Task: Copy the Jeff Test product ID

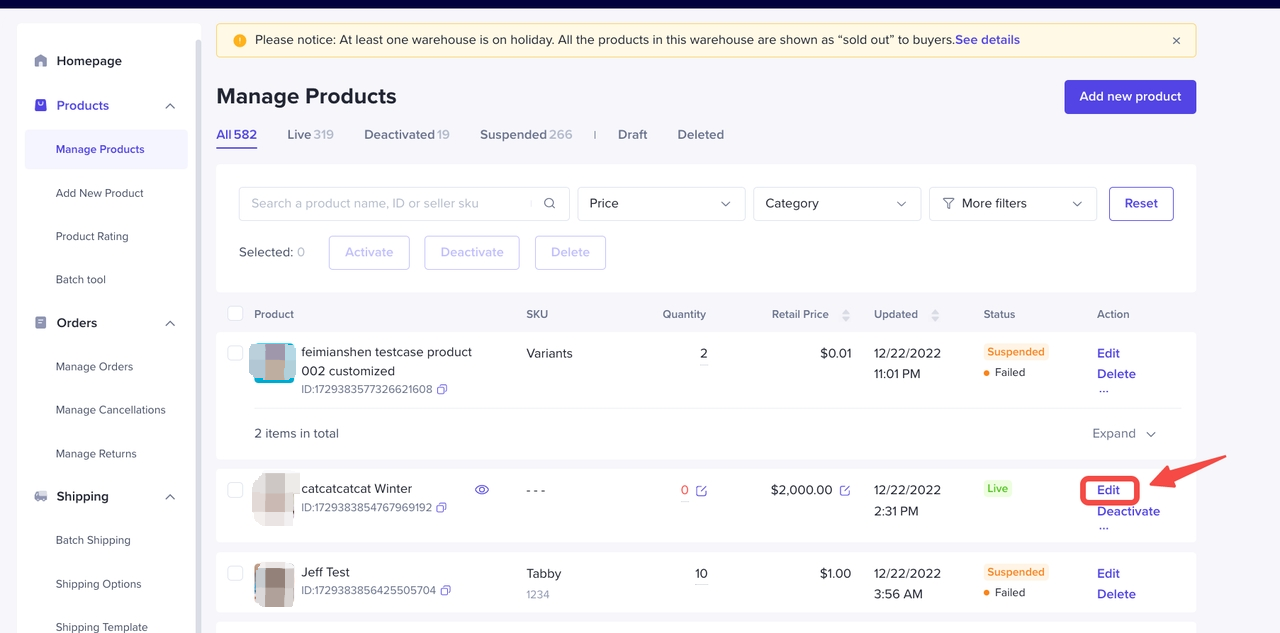Action: pos(446,591)
